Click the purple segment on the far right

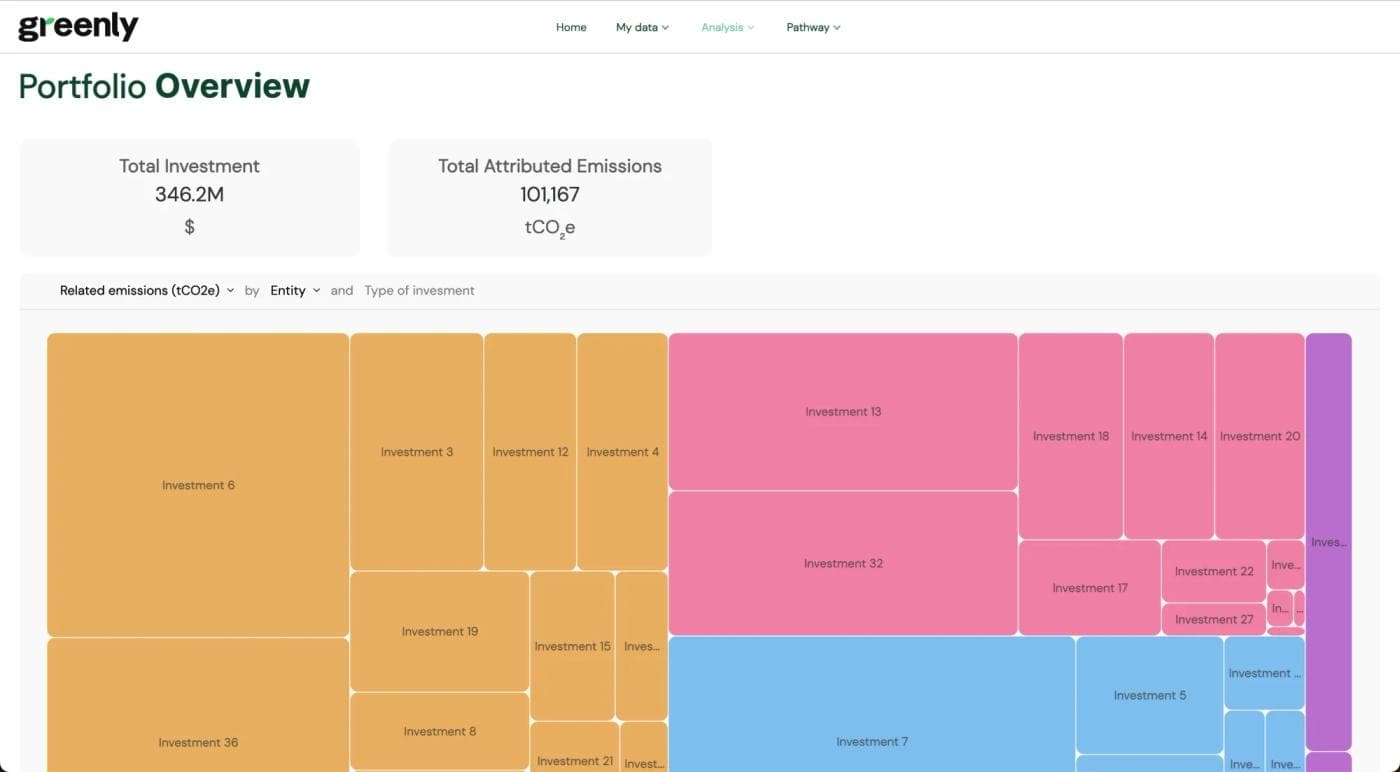pos(1328,541)
